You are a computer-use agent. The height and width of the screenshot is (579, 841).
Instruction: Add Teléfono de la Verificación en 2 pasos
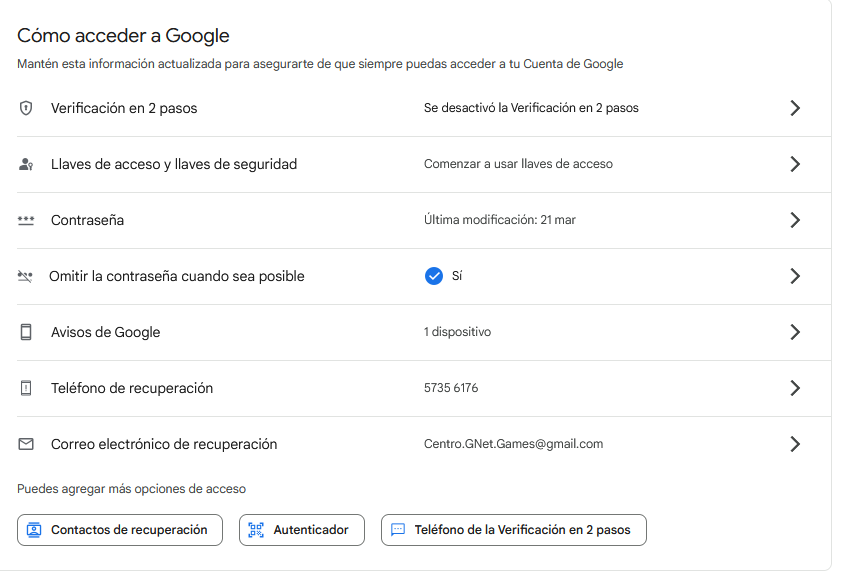(x=513, y=530)
